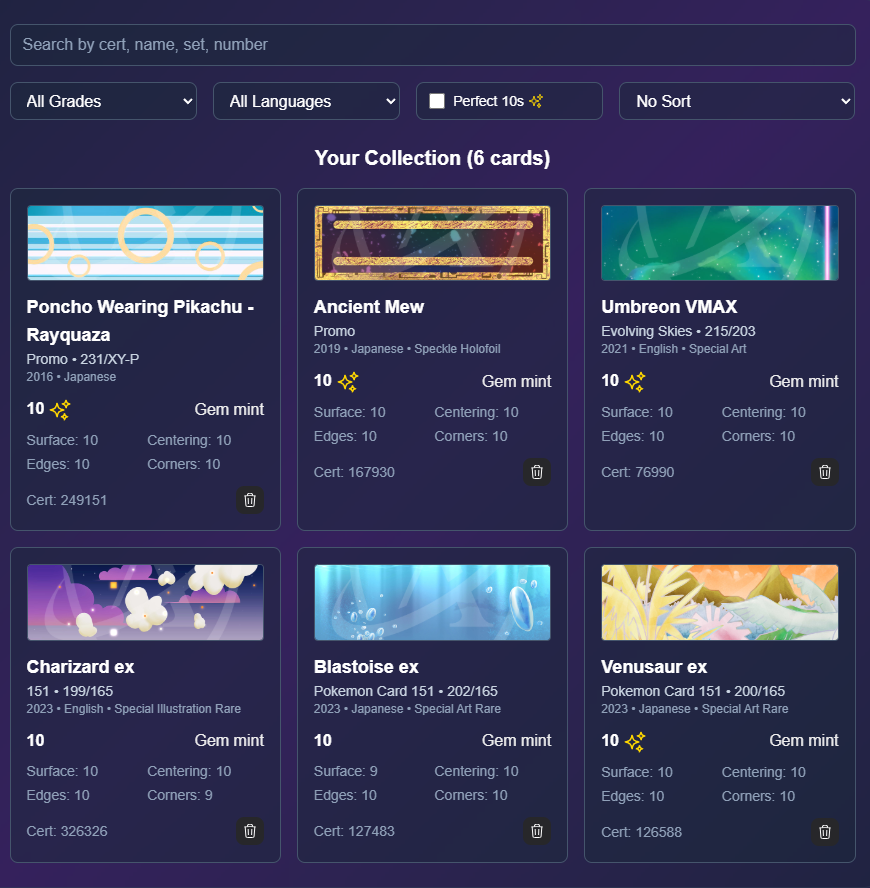Click Cert: 326326 text
This screenshot has width=870, height=888.
[67, 831]
